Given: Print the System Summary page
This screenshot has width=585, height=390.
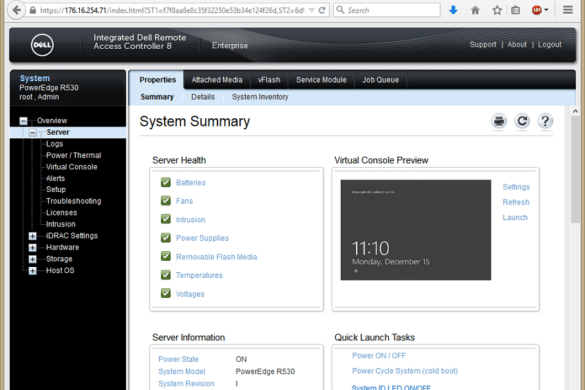Looking at the screenshot, I should 499,121.
